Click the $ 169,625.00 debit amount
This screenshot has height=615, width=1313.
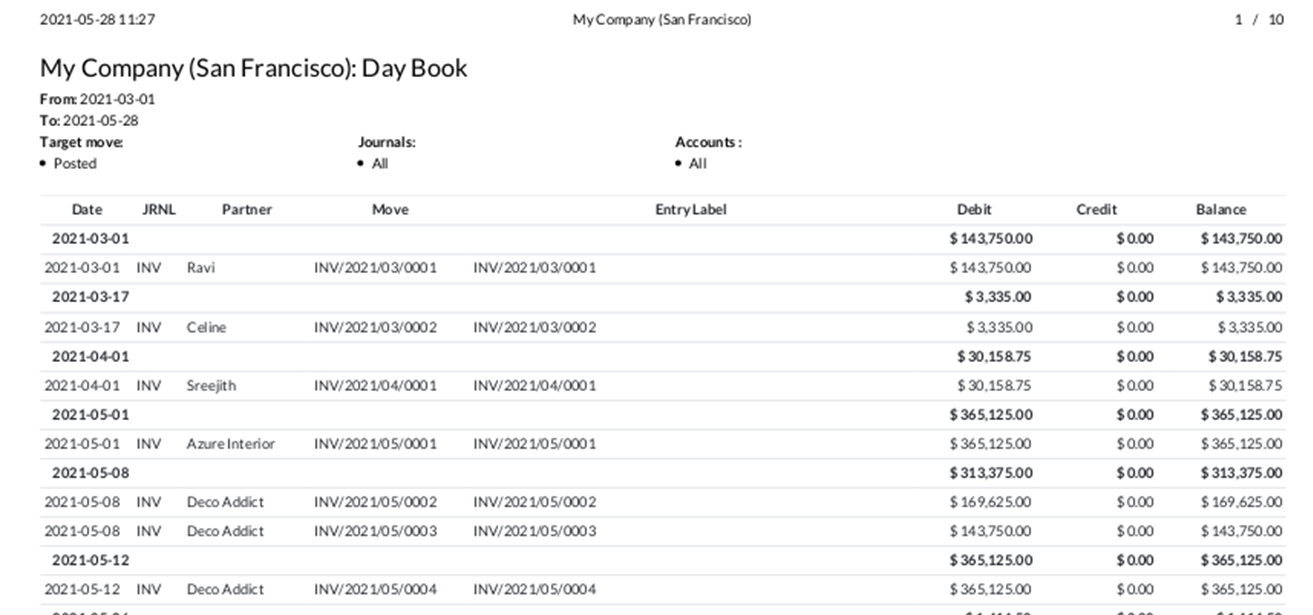click(991, 502)
